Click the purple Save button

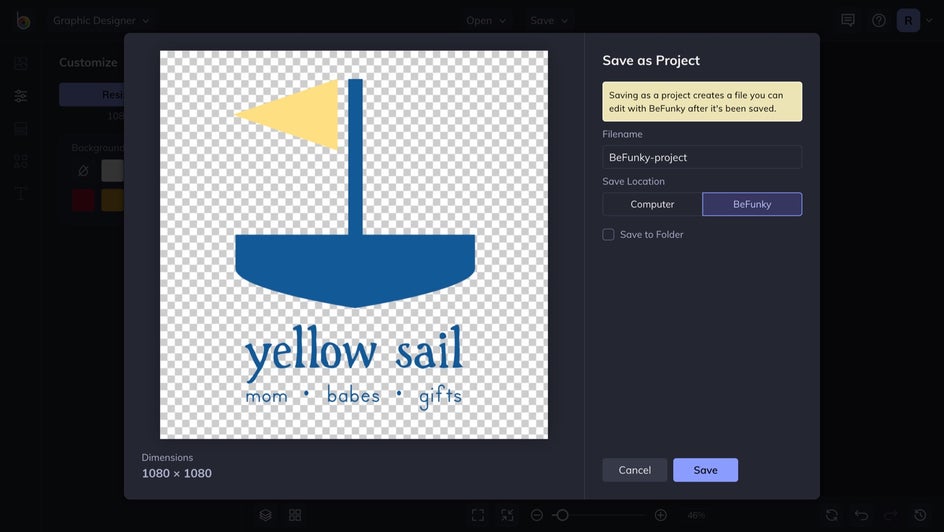click(705, 470)
